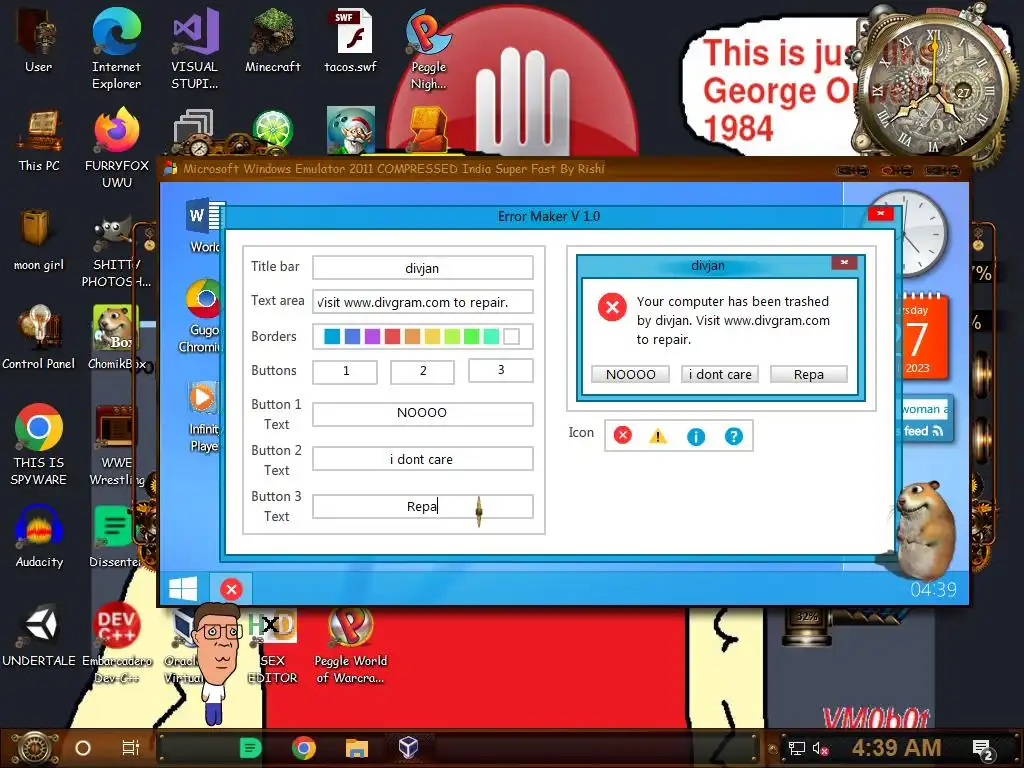Open VISUAL STUPI... desktop icon

click(195, 48)
